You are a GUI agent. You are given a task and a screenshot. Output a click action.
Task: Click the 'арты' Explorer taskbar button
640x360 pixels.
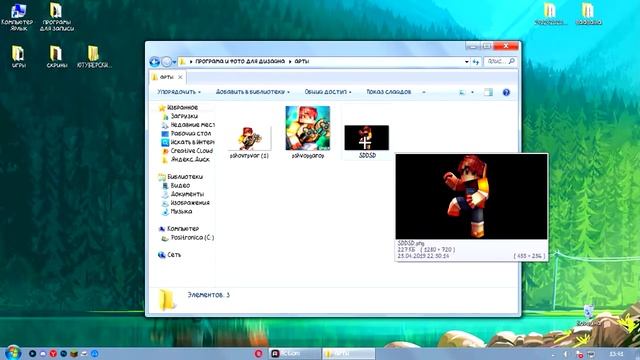point(348,353)
